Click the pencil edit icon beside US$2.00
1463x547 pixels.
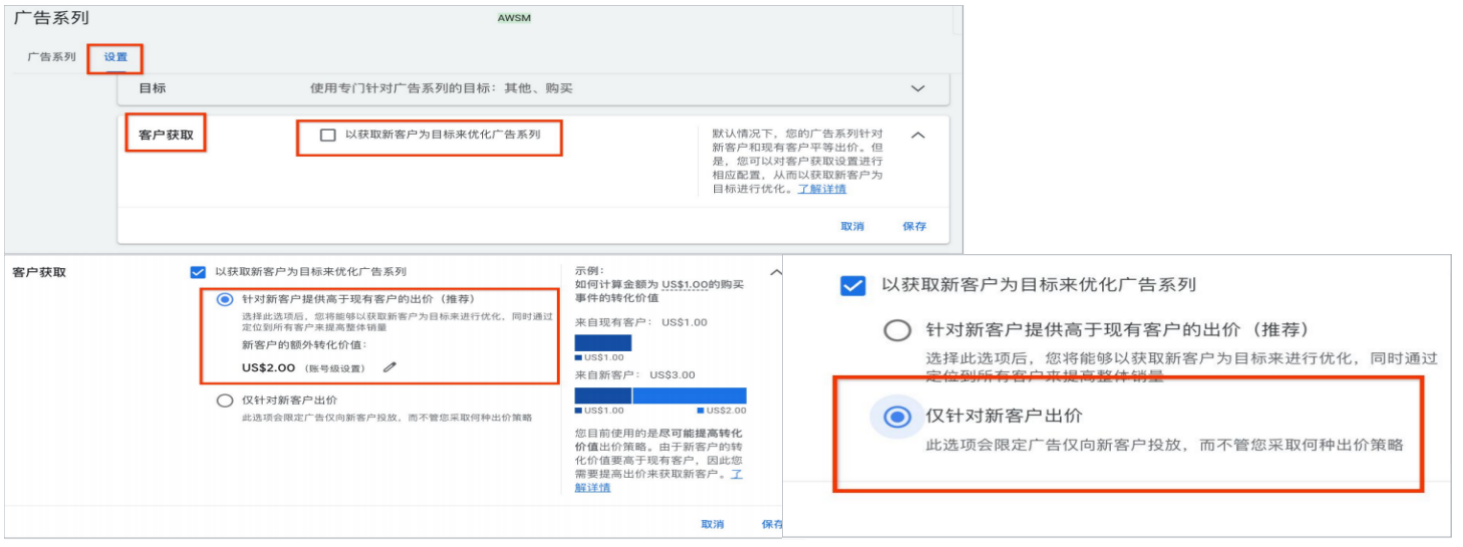tap(390, 368)
